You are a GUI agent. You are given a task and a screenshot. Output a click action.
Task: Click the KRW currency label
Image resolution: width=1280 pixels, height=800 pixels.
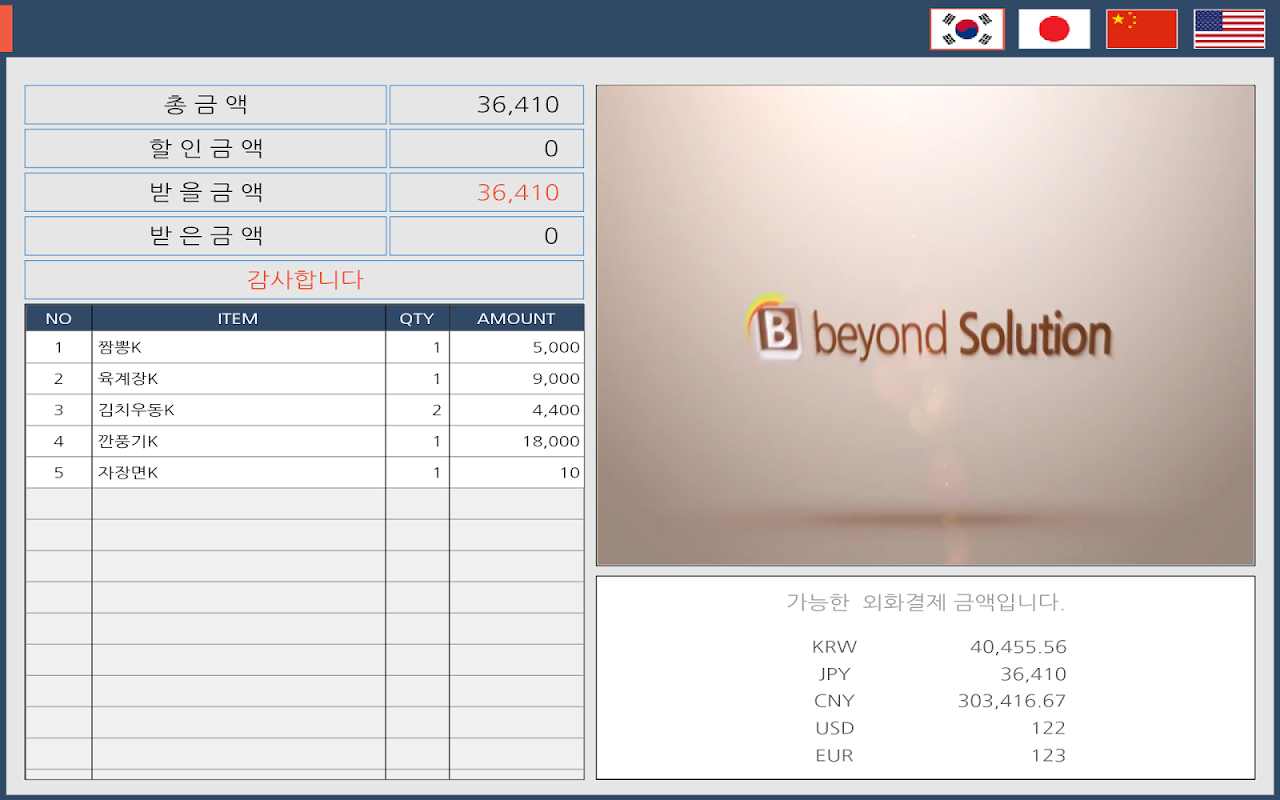tap(834, 647)
